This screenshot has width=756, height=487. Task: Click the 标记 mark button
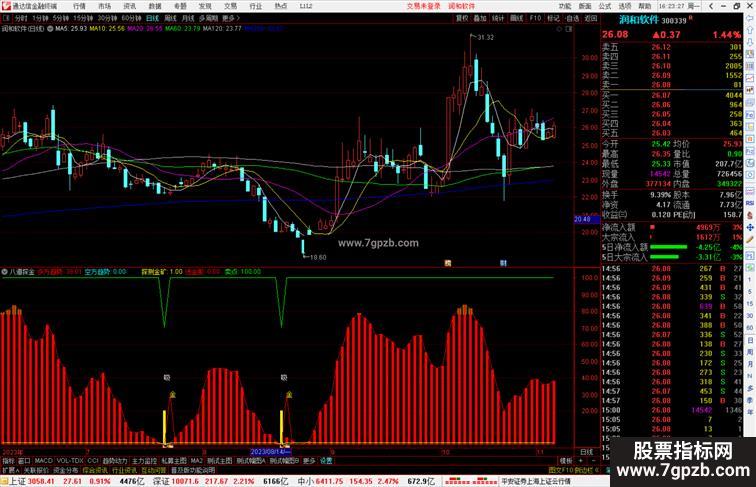(x=553, y=18)
